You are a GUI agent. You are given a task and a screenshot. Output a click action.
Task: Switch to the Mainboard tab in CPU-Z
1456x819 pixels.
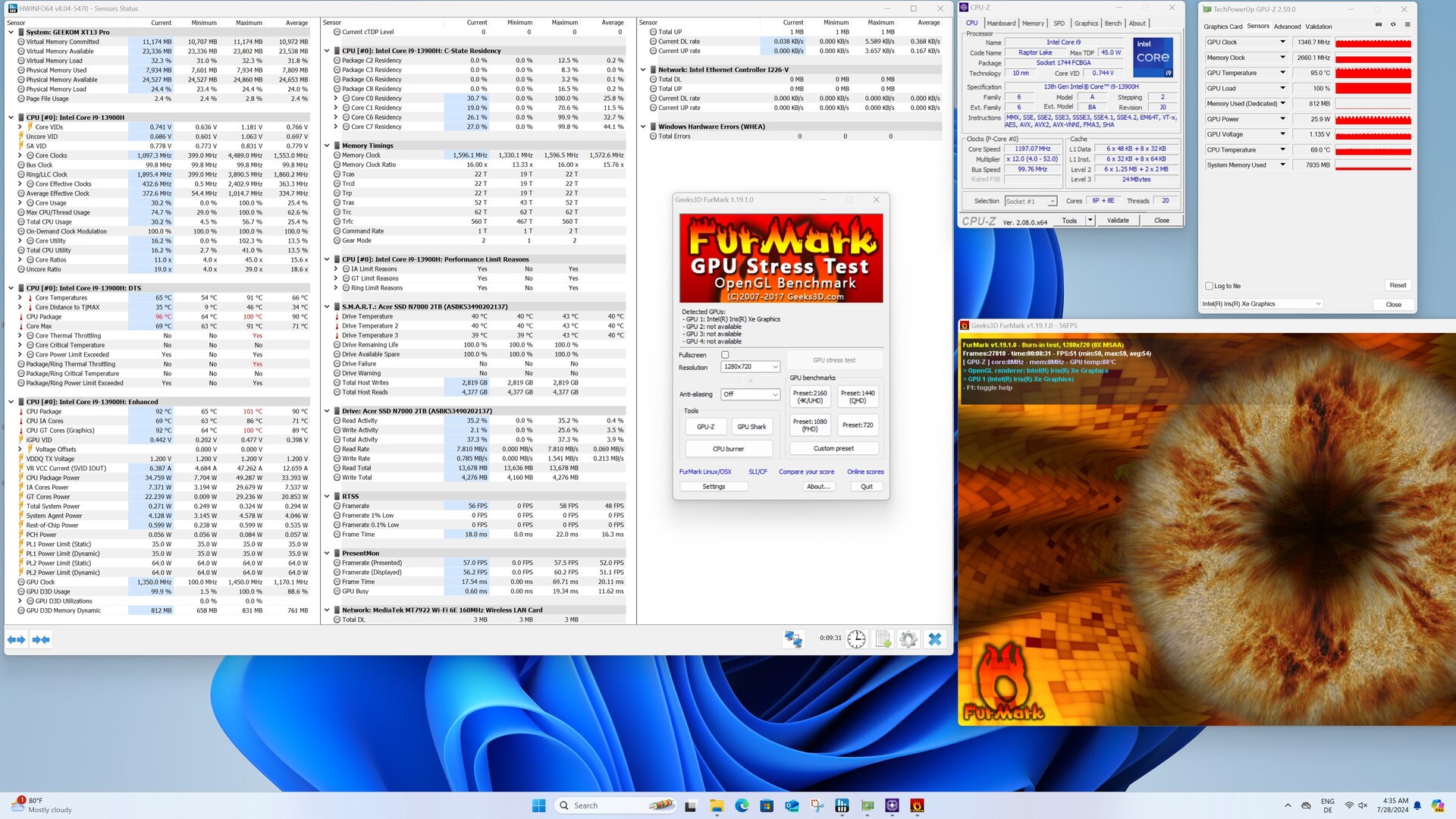(1001, 24)
